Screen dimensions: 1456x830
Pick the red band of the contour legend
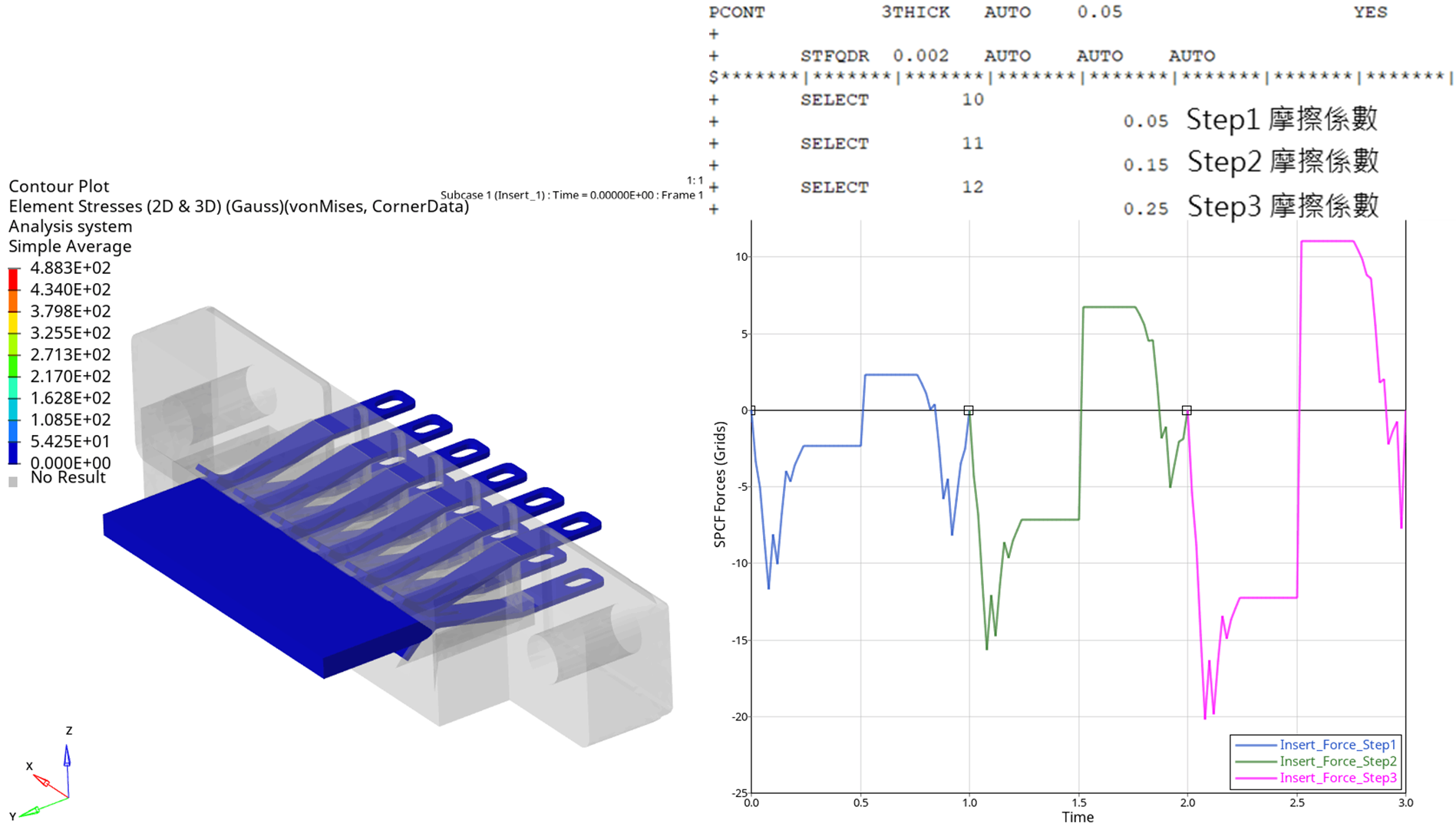13,280
